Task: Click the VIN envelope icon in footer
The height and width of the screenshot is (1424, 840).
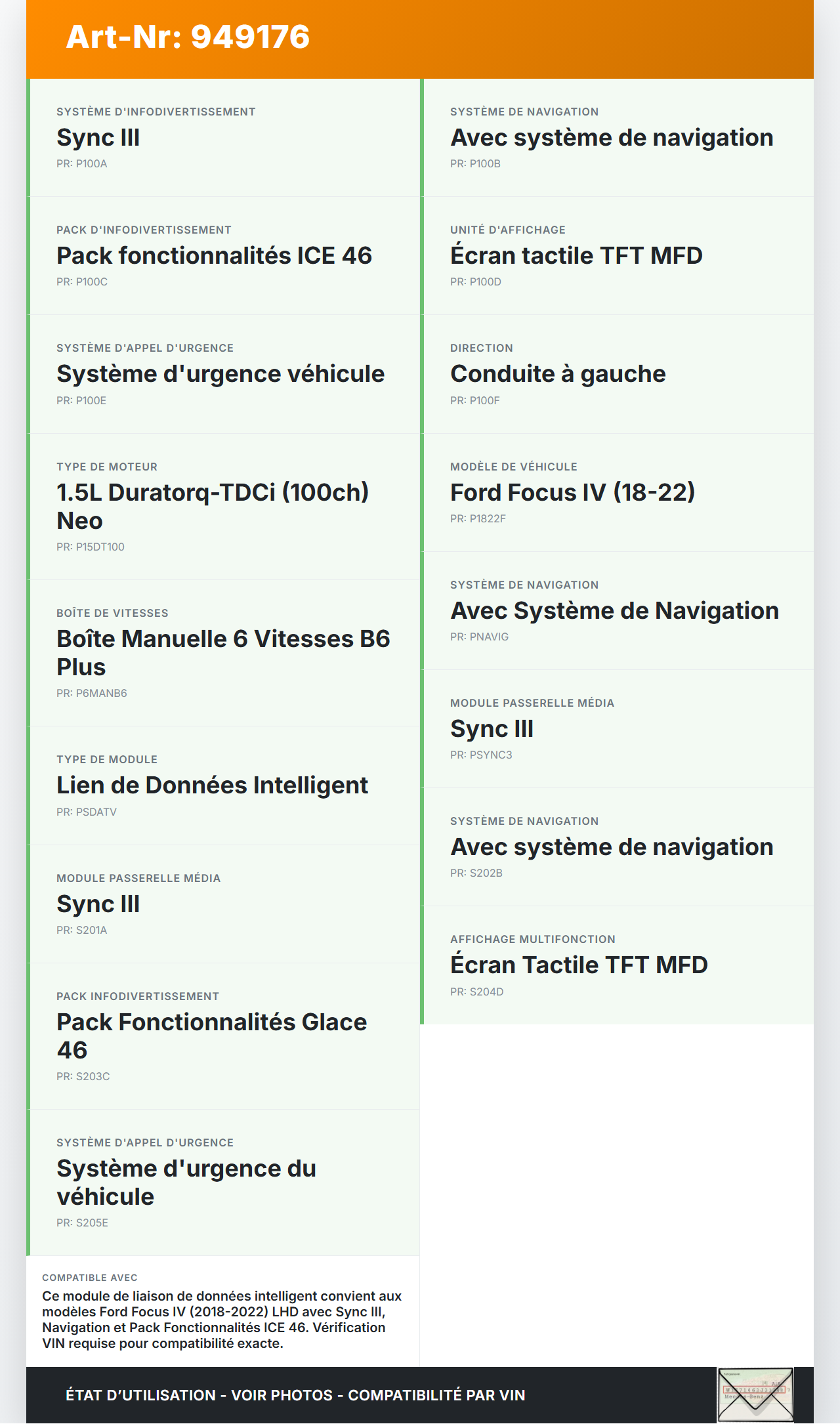Action: click(755, 1394)
